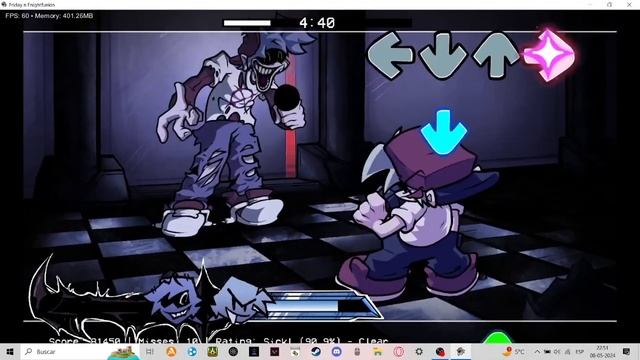Viewport: 640px width, 360px height.
Task: Open the orange A app on taskbar
Action: click(x=171, y=351)
